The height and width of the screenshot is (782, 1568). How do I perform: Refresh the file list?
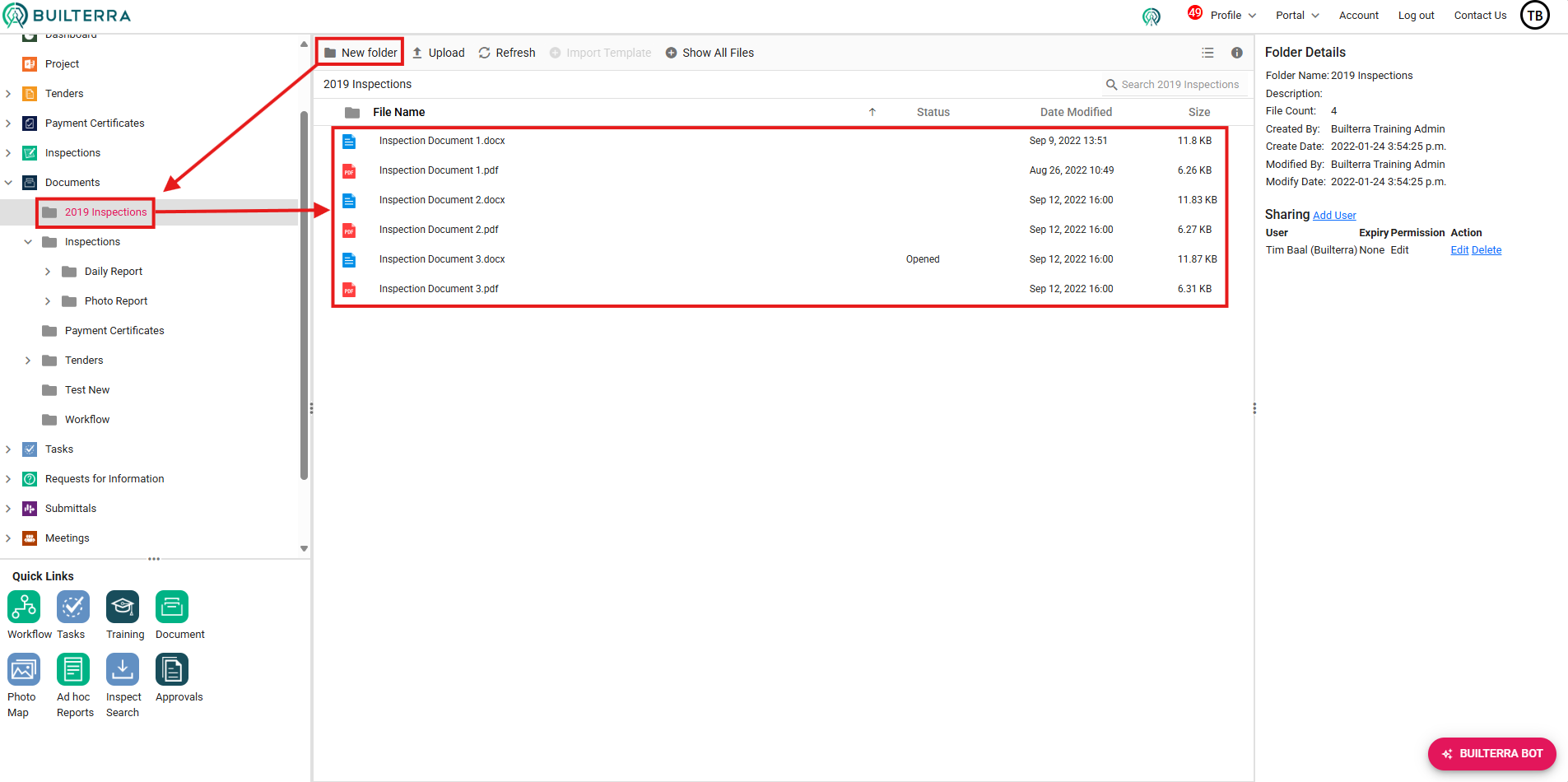[507, 53]
